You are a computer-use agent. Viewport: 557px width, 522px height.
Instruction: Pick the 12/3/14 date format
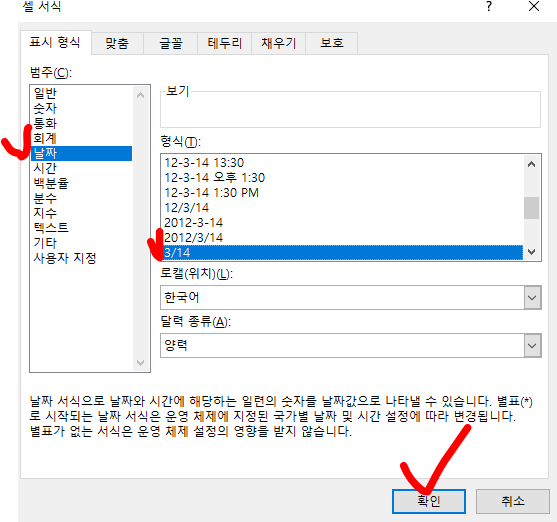[x=343, y=208]
